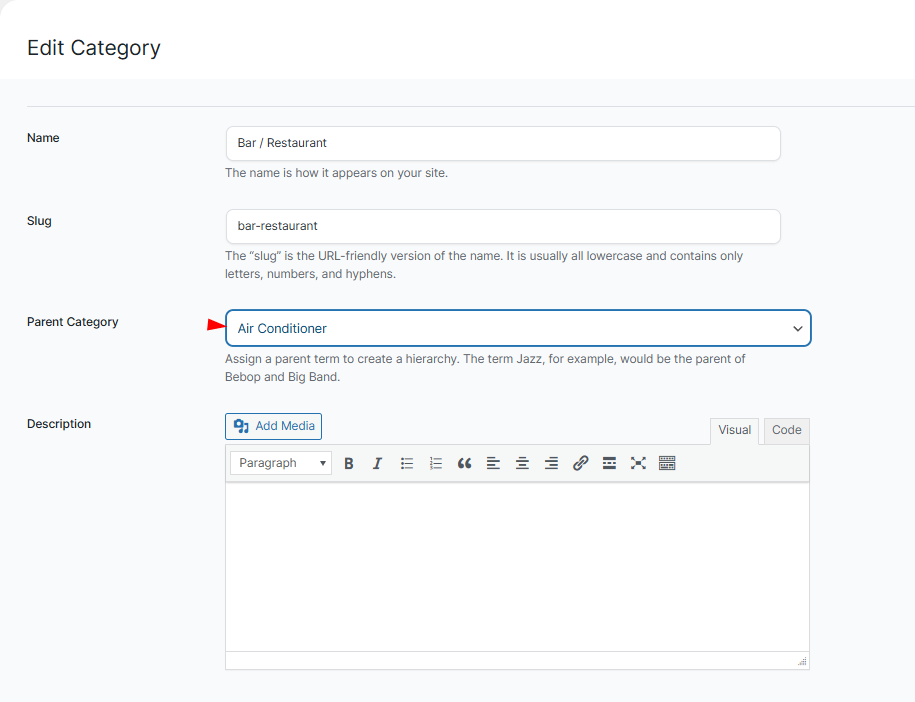
Task: Align text right
Action: pyautogui.click(x=551, y=463)
